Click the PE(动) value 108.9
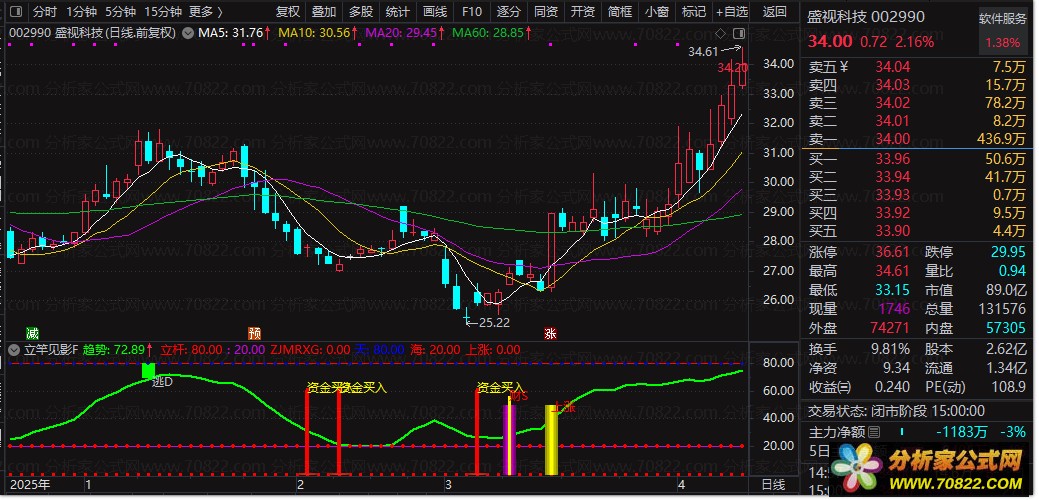The width and height of the screenshot is (1039, 500). [1008, 387]
